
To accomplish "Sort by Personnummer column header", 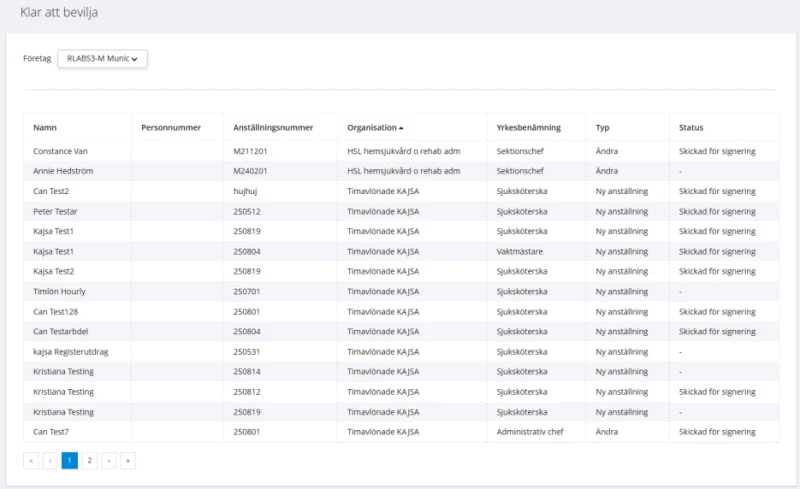I will 171,128.
